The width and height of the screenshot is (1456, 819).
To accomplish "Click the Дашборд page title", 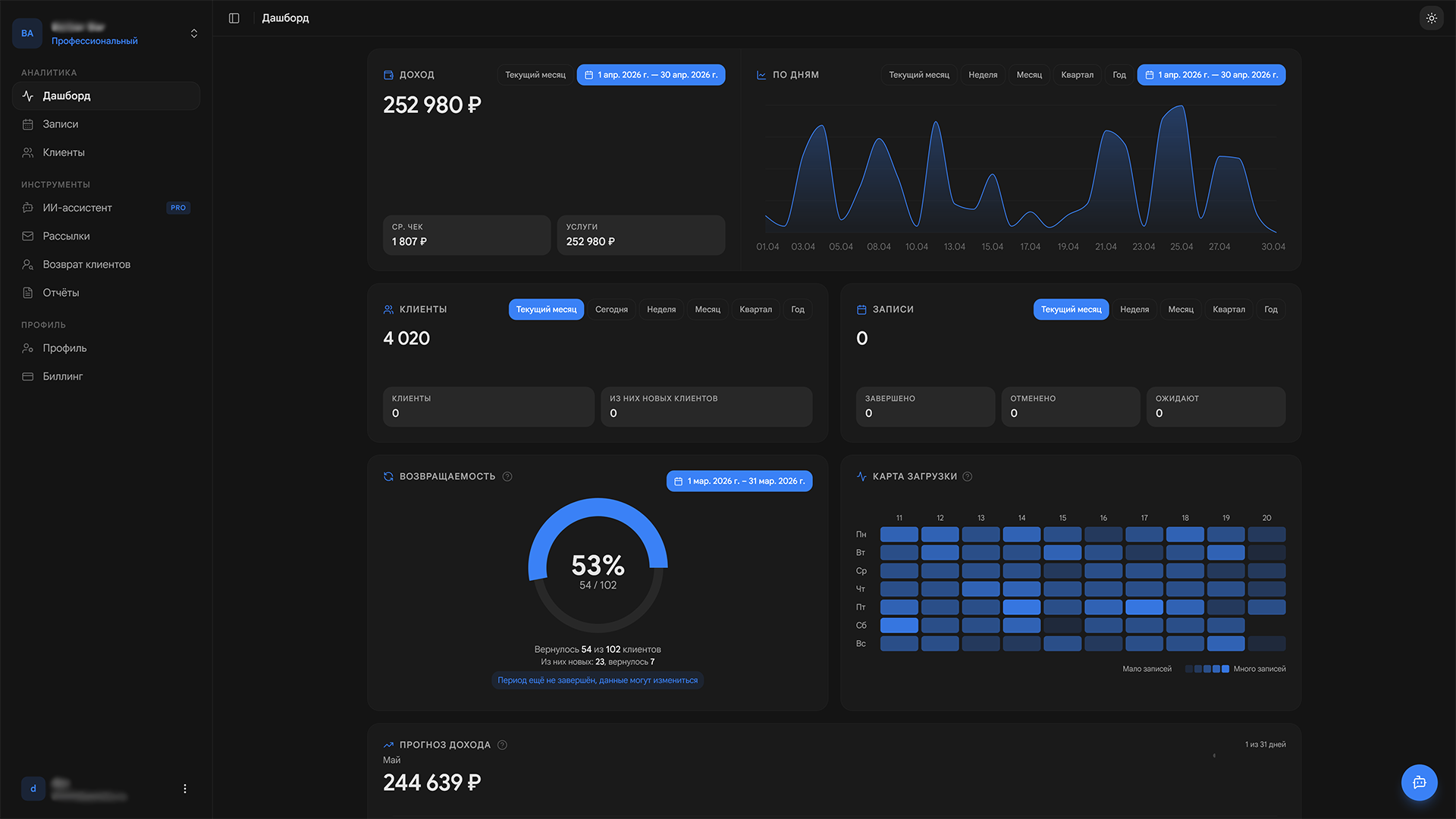I will pos(285,18).
